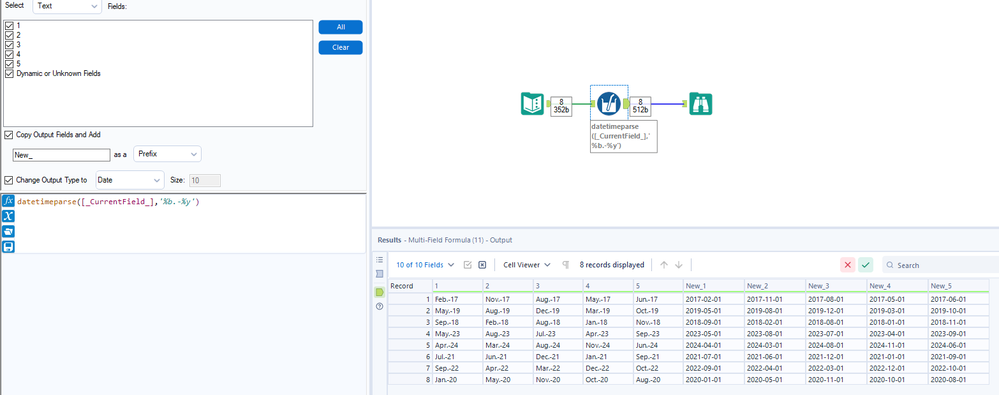Select the Multi-Field Formula tool on canvas

(609, 103)
